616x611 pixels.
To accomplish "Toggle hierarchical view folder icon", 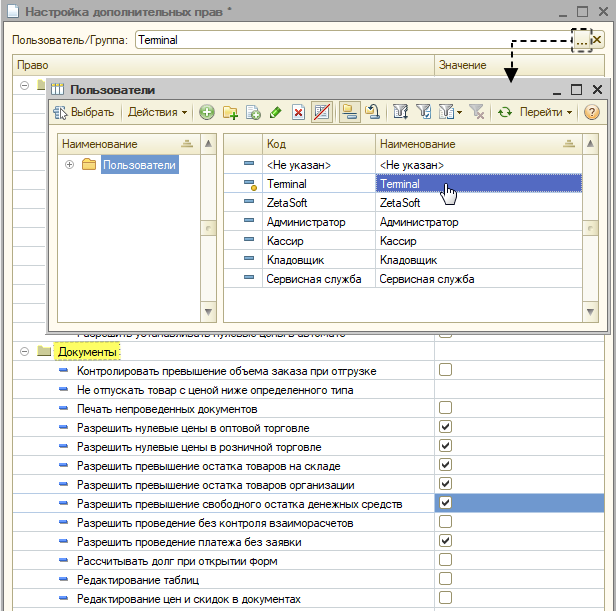I will [349, 112].
